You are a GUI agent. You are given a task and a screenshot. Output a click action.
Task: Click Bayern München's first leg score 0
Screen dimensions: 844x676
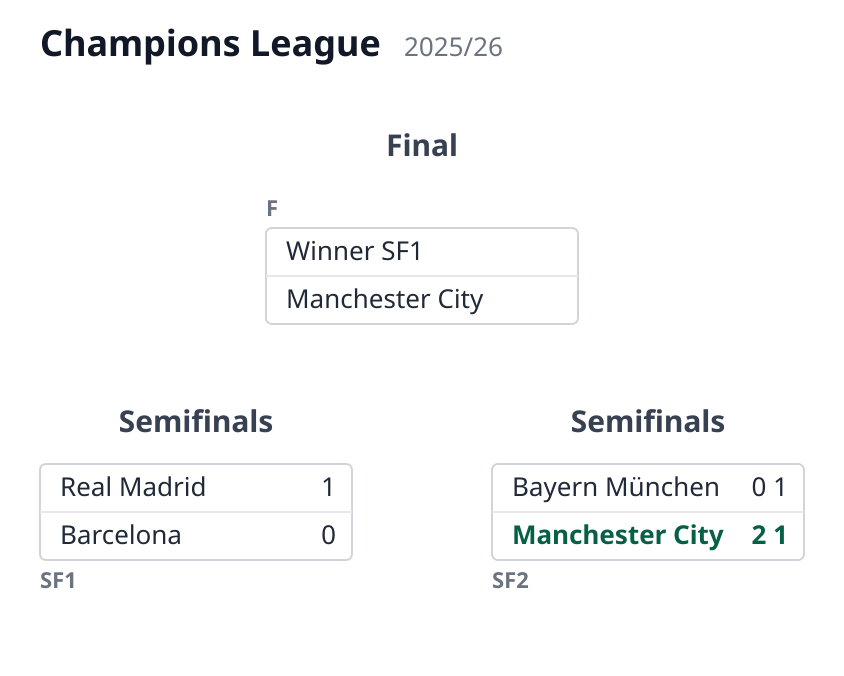pos(759,488)
